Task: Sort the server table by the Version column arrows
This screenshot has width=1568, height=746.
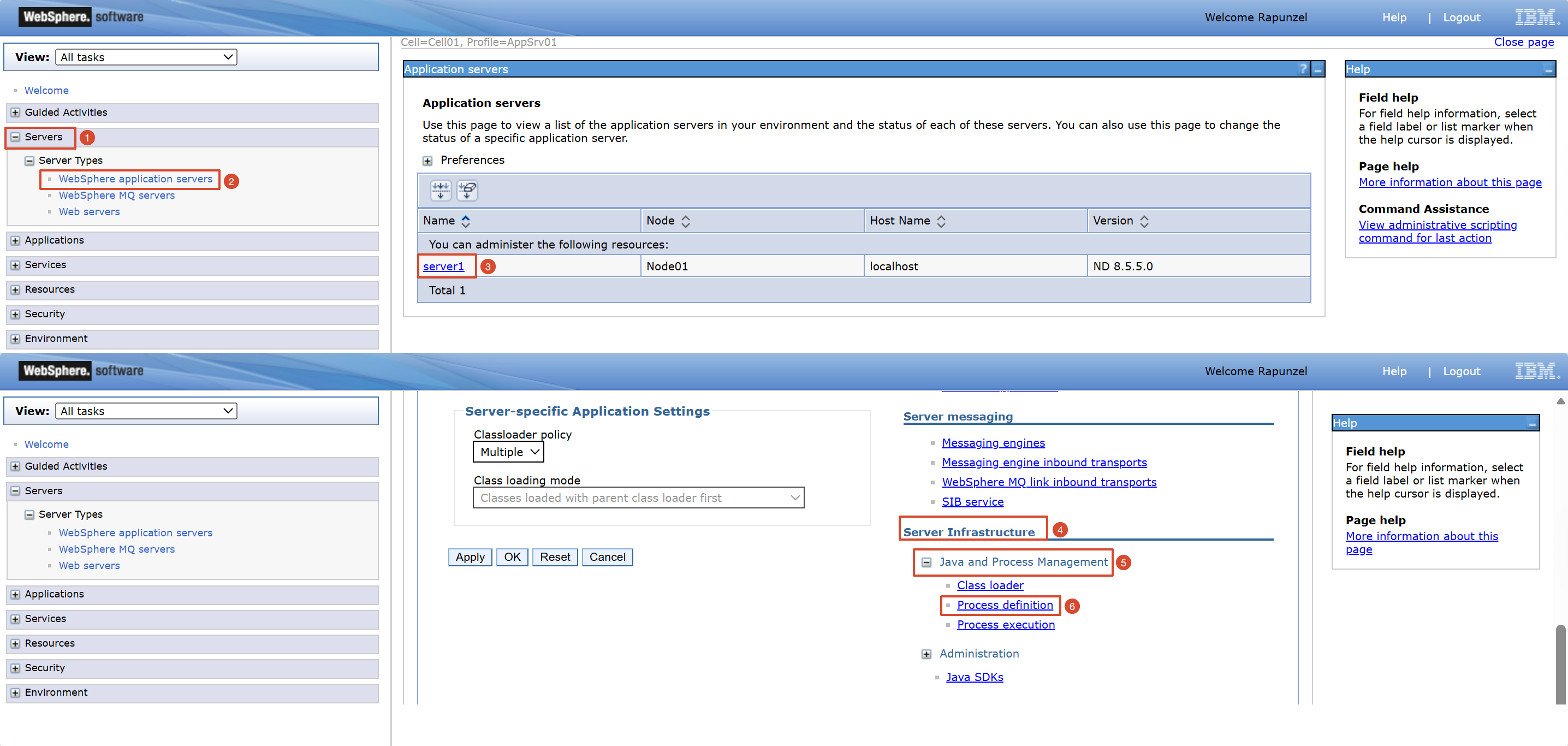Action: [x=1144, y=221]
